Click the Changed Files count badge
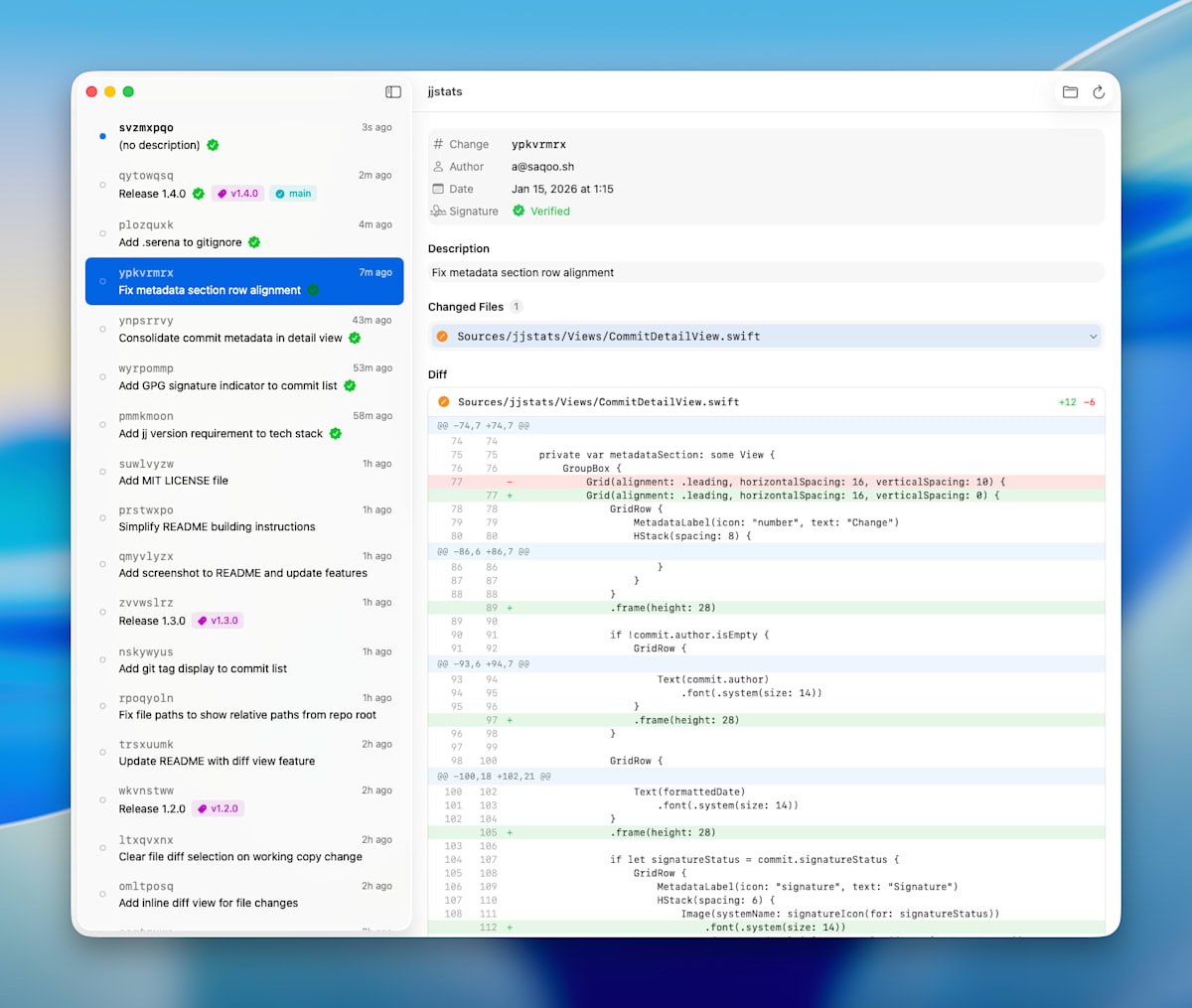This screenshot has height=1008, width=1192. click(516, 306)
